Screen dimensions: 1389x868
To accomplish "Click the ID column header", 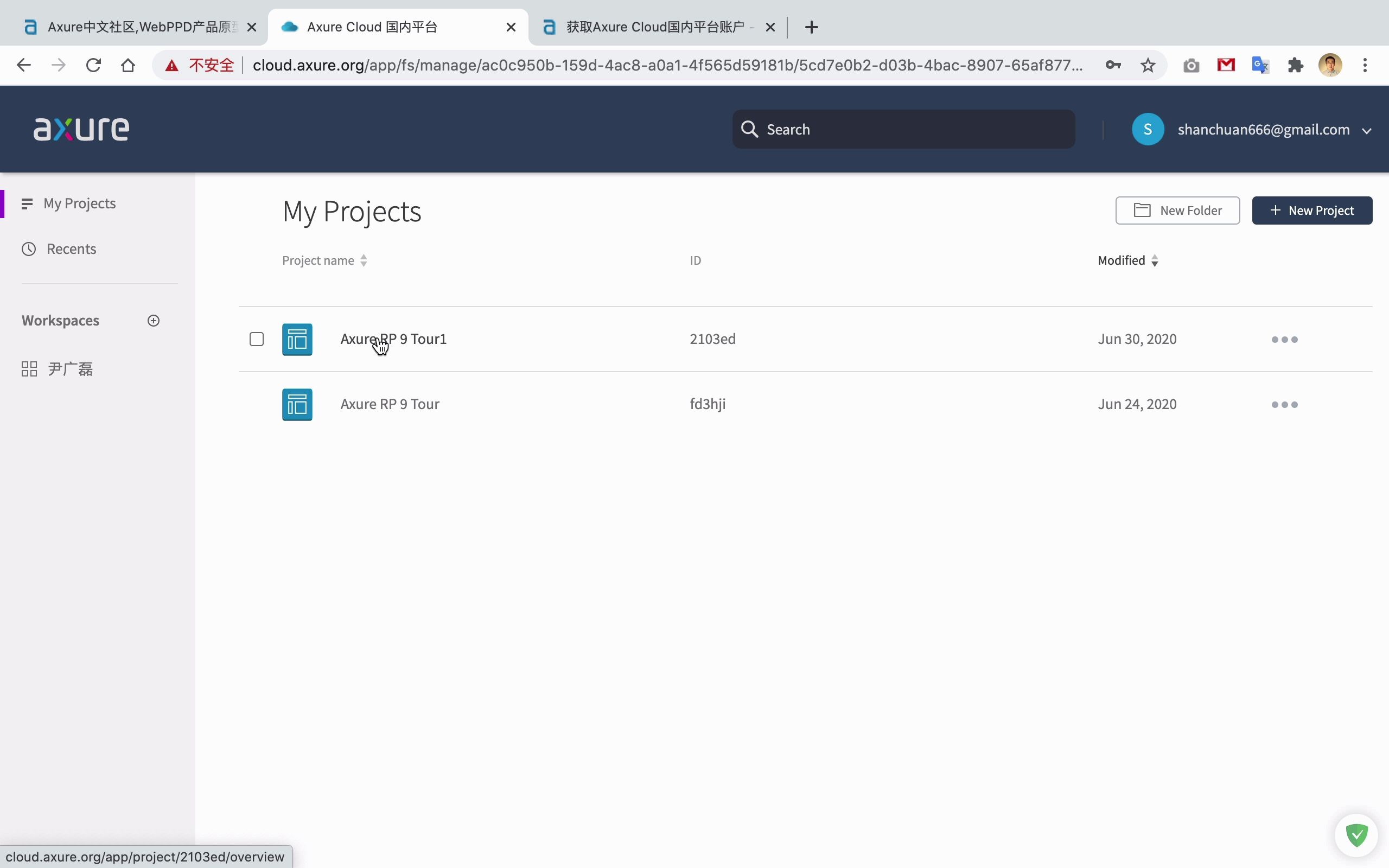I will [x=695, y=260].
